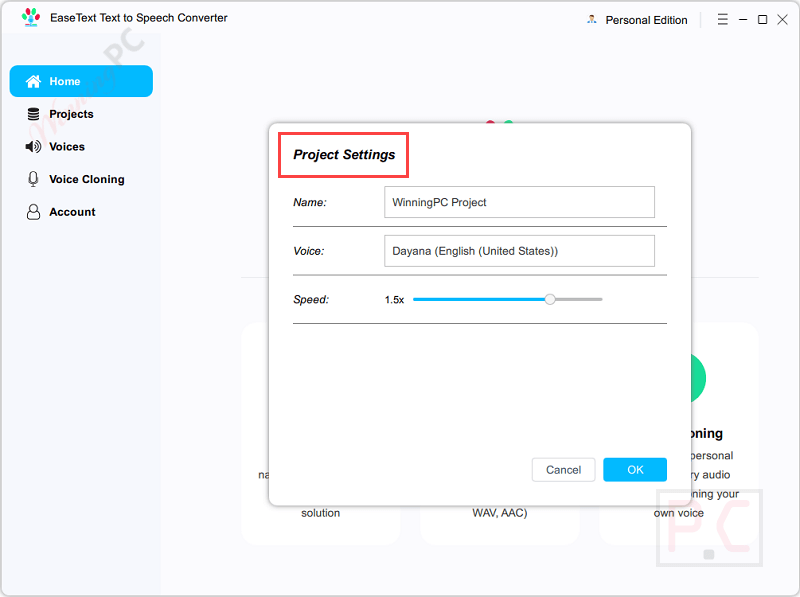Click the EaseText Text to Speech Converter title
The image size is (800, 597).
pyautogui.click(x=139, y=18)
